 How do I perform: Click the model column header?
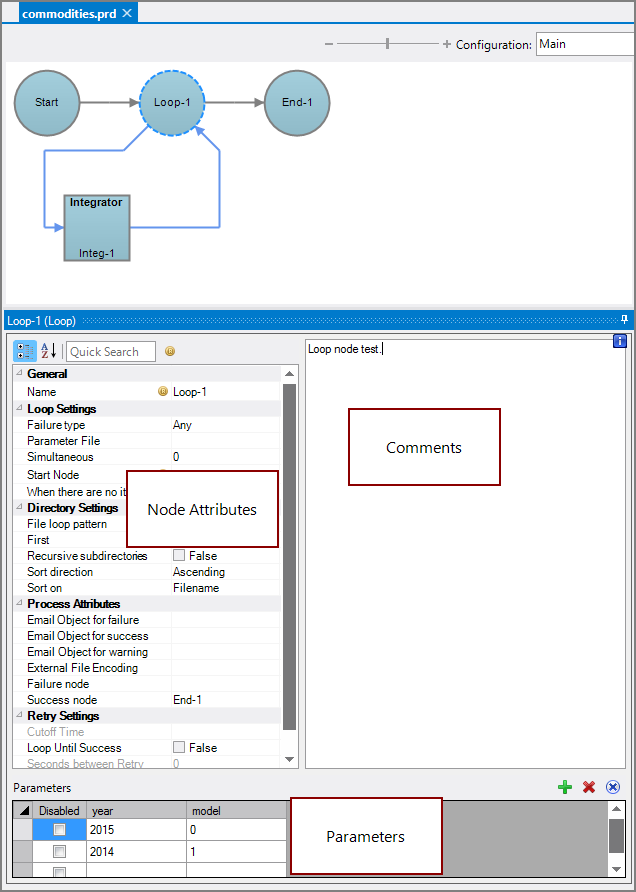[237, 811]
